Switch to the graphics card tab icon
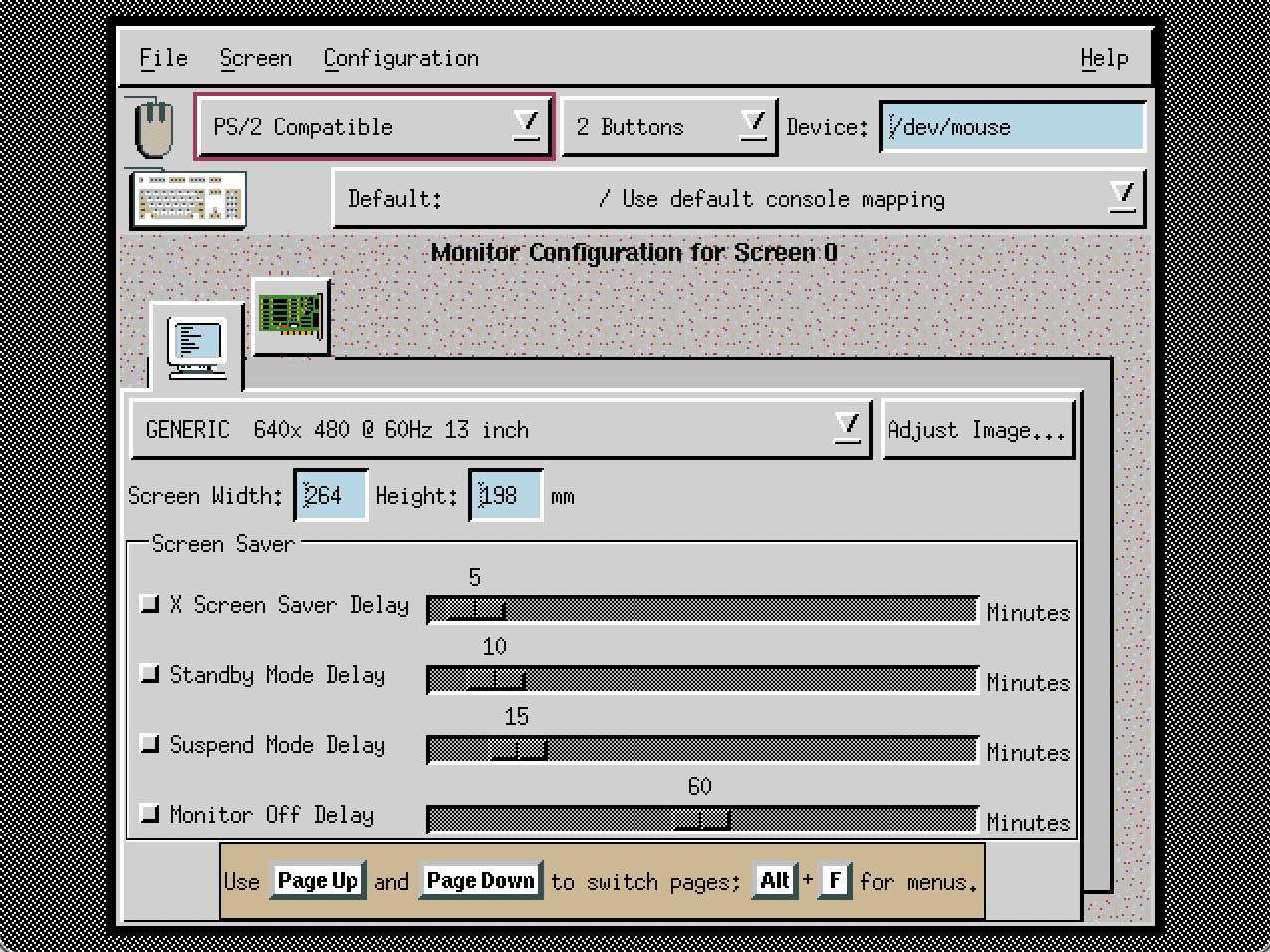 (x=291, y=316)
